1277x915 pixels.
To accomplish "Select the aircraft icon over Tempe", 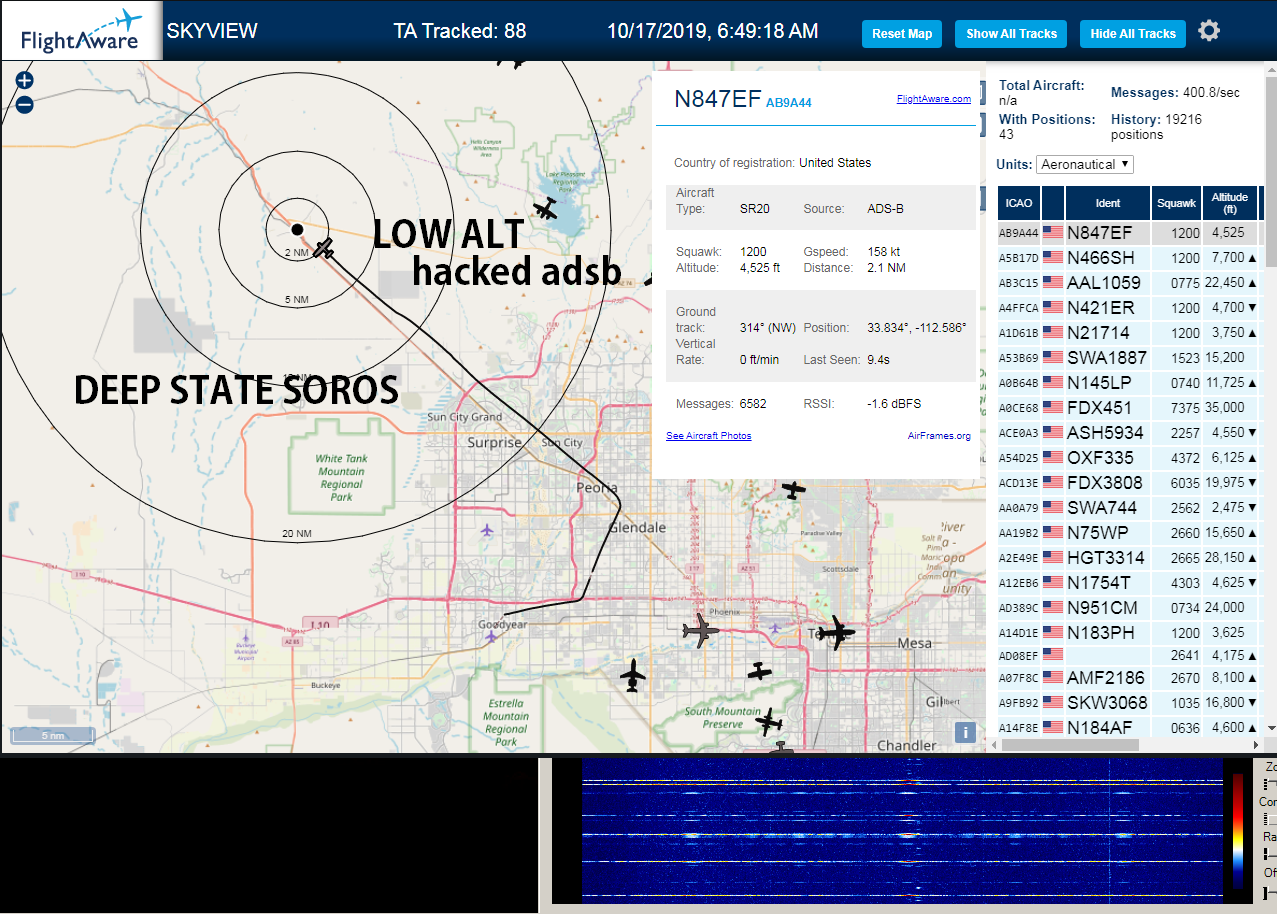I will click(x=836, y=632).
